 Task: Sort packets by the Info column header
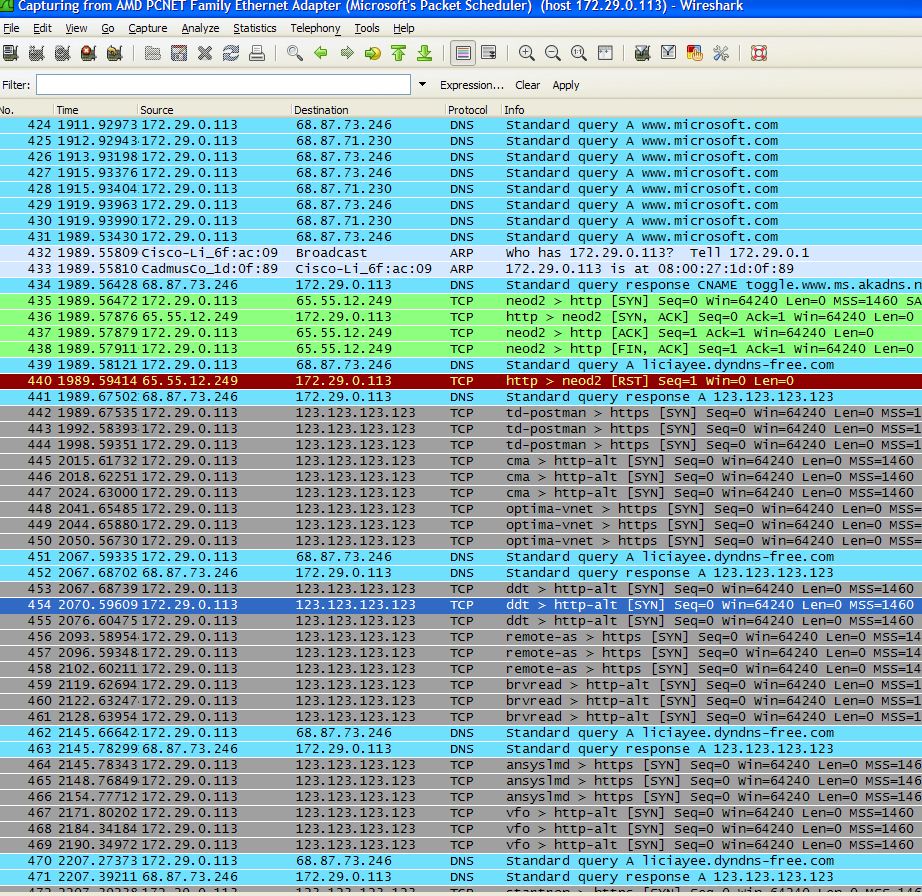[711, 110]
